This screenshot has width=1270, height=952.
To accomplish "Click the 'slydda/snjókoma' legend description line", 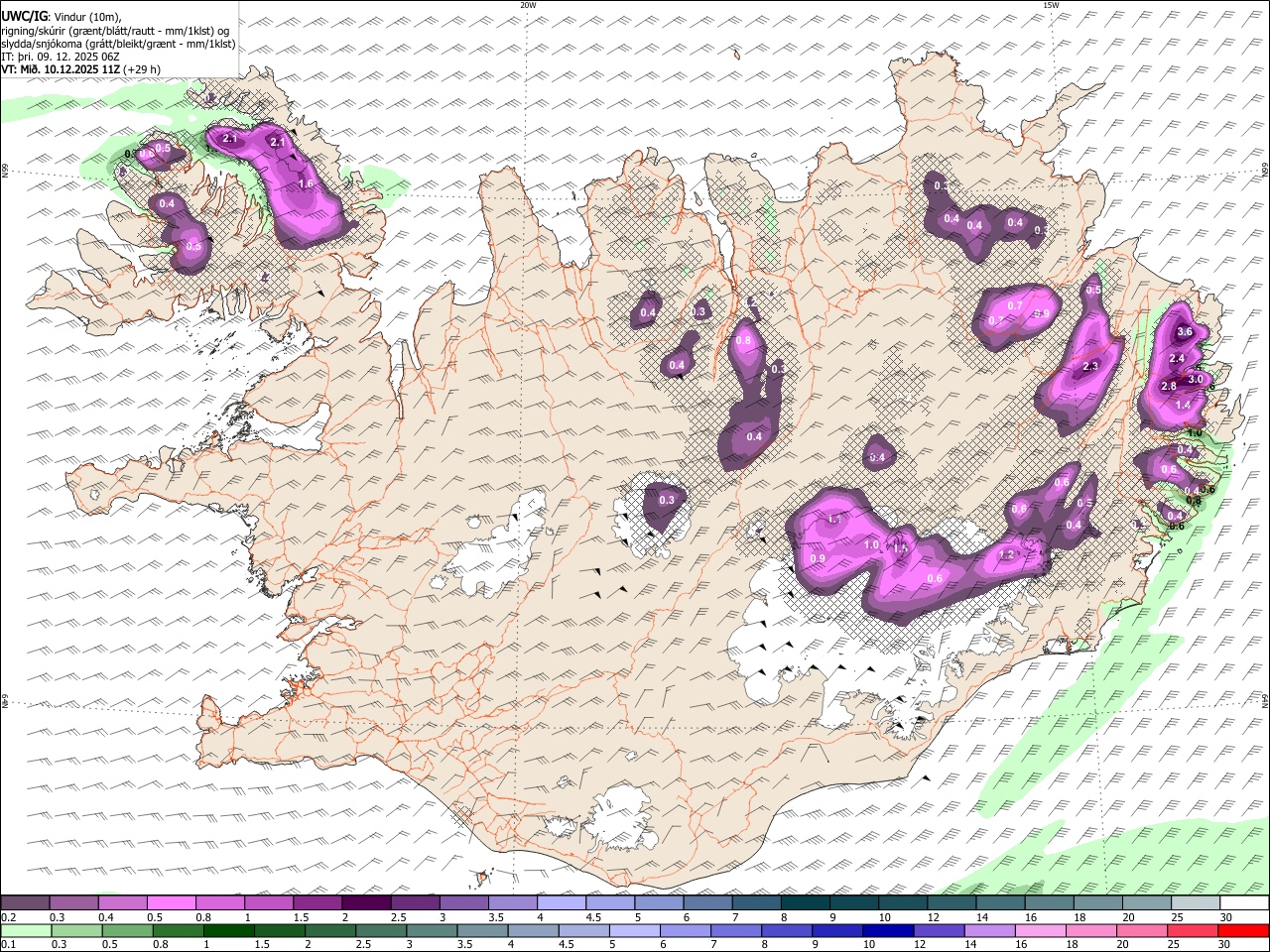I will 118,44.
